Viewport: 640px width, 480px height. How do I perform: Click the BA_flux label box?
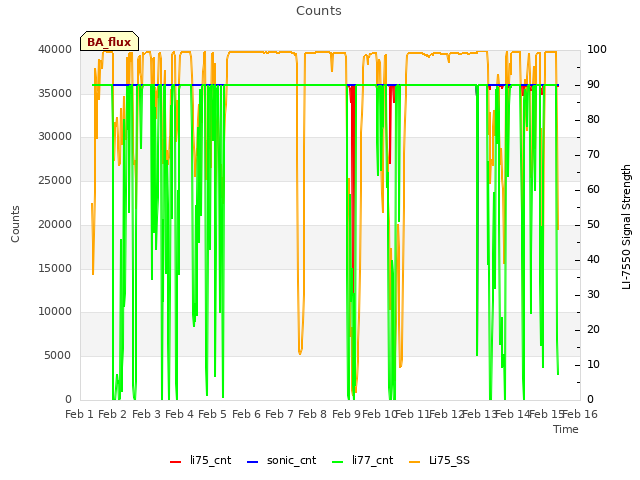[x=109, y=41]
